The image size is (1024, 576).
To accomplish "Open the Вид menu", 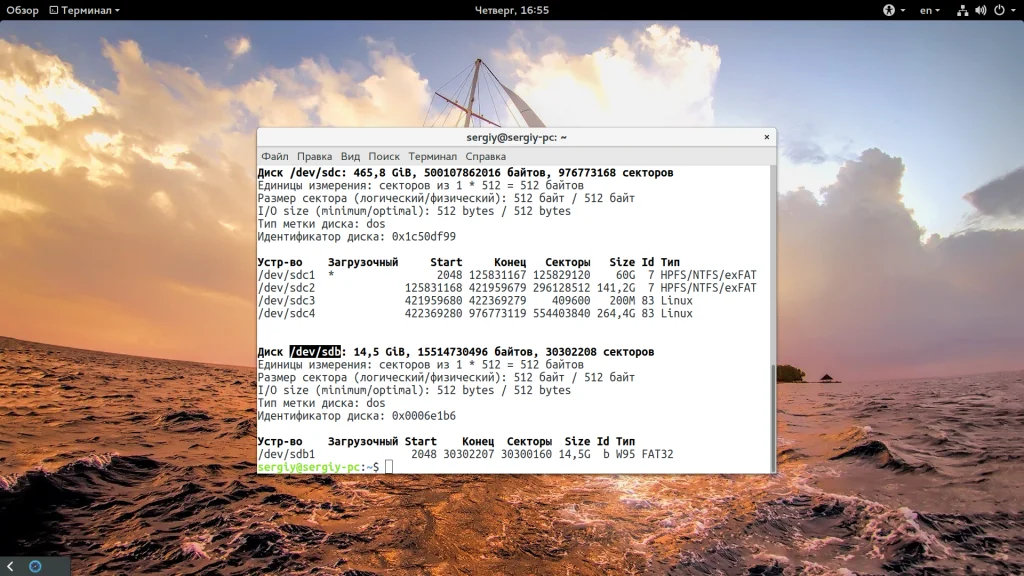I will 350,157.
